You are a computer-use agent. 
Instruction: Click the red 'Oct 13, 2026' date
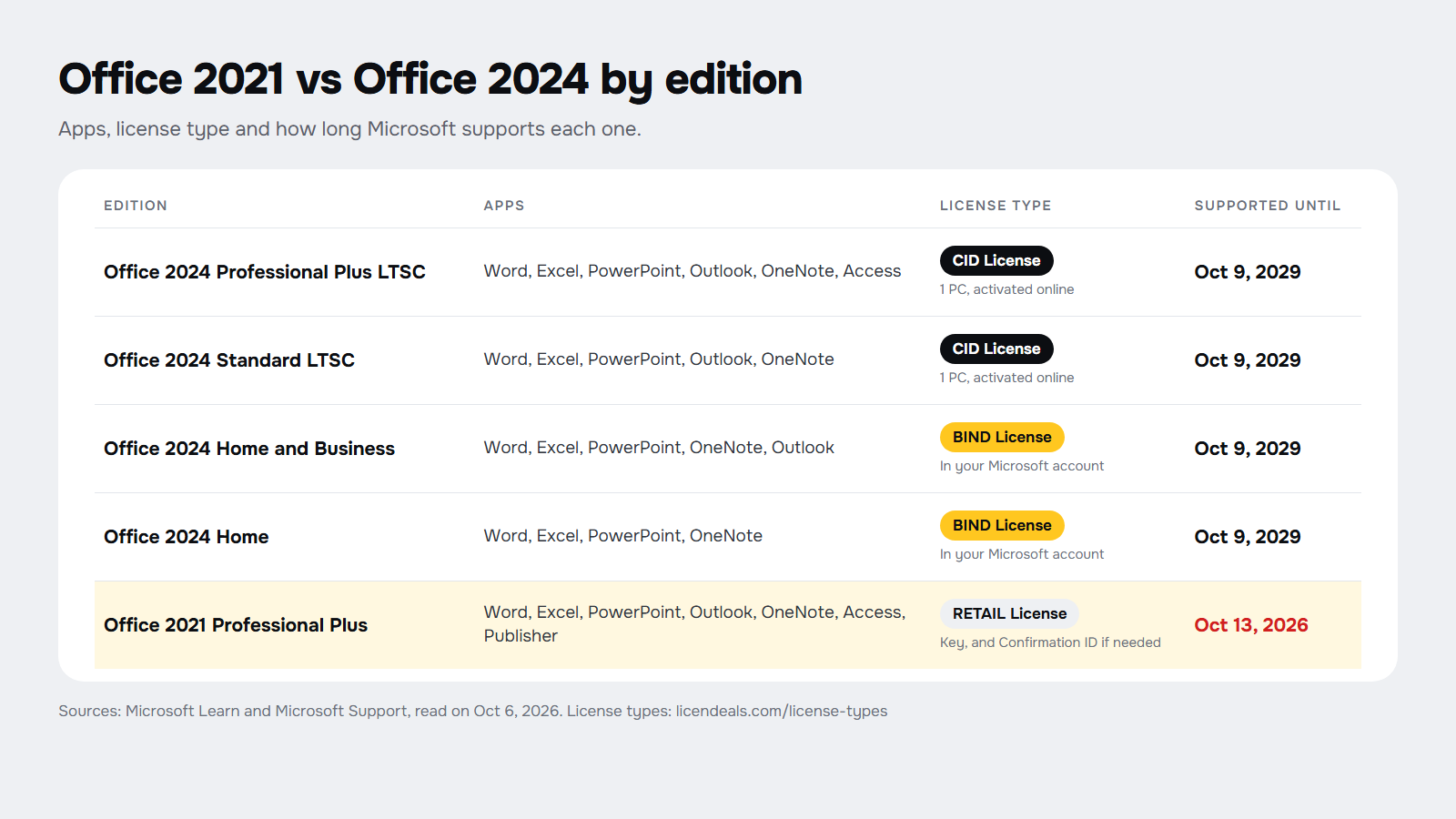(x=1251, y=625)
